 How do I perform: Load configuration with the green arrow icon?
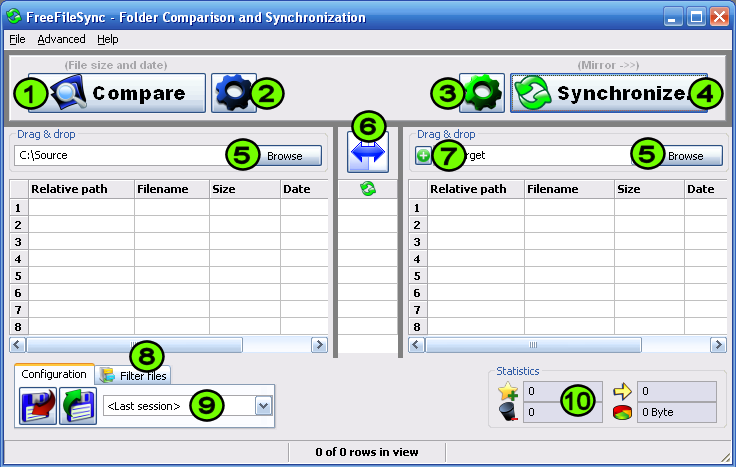click(78, 406)
